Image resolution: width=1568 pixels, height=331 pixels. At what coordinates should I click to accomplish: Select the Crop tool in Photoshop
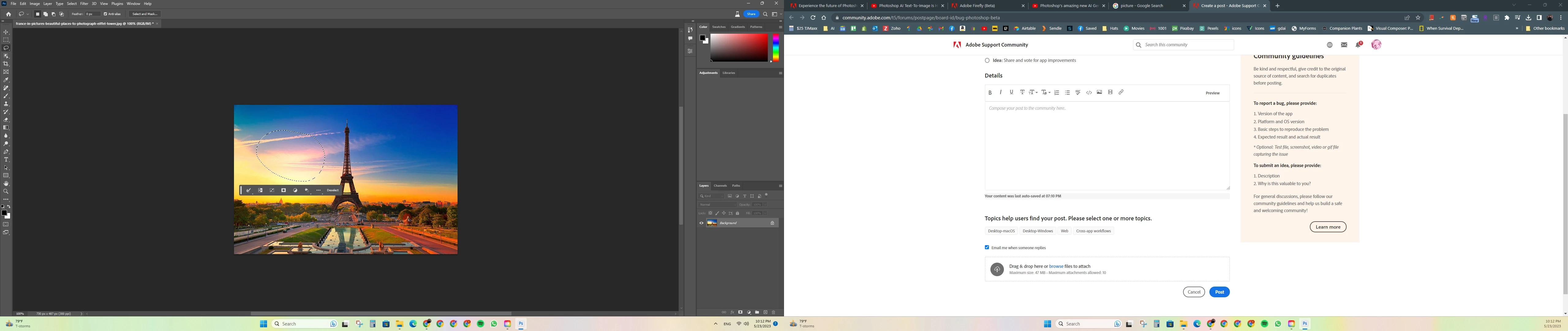tap(6, 64)
